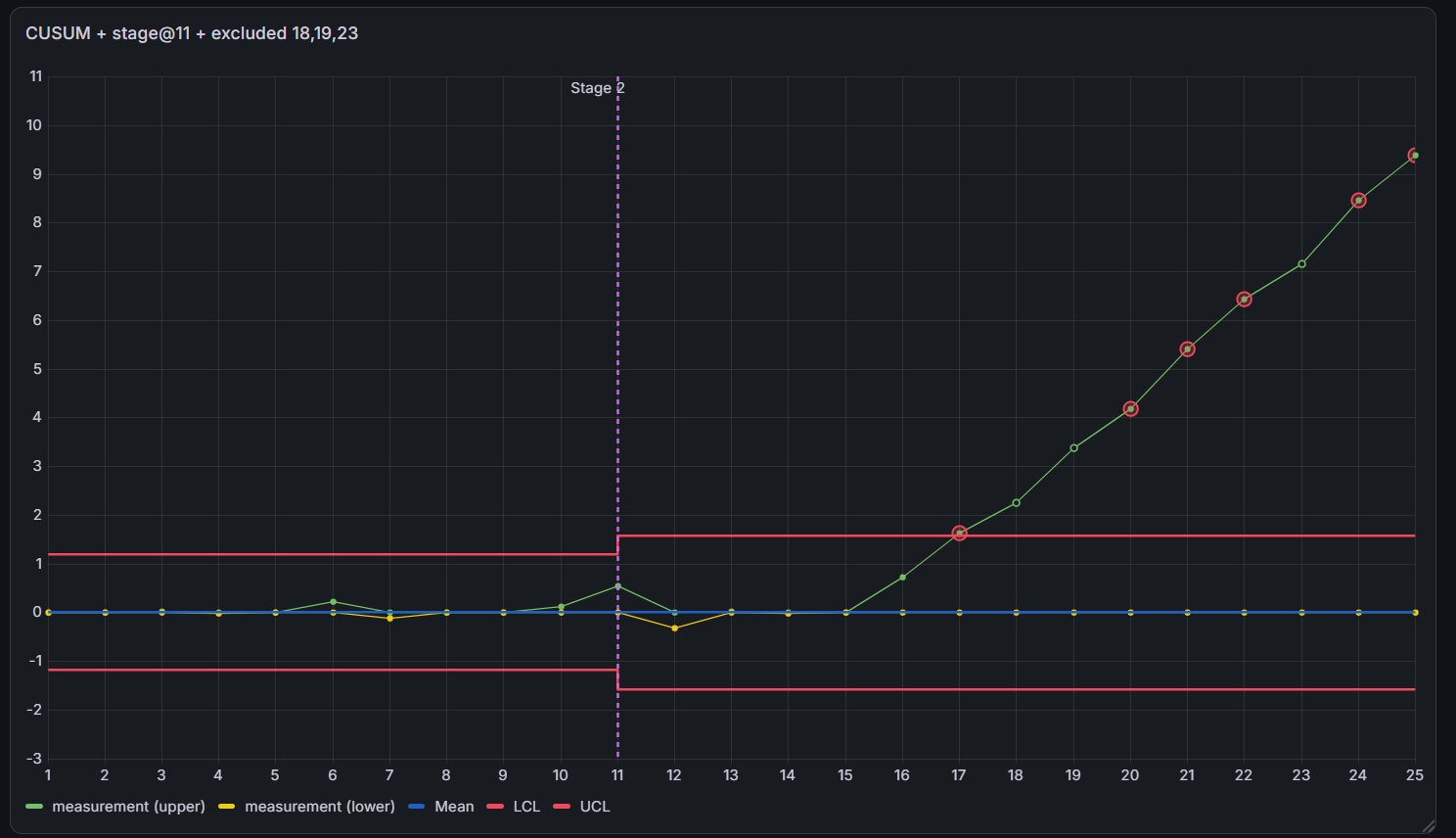Click excluded hollow point at sample 23

[1301, 264]
